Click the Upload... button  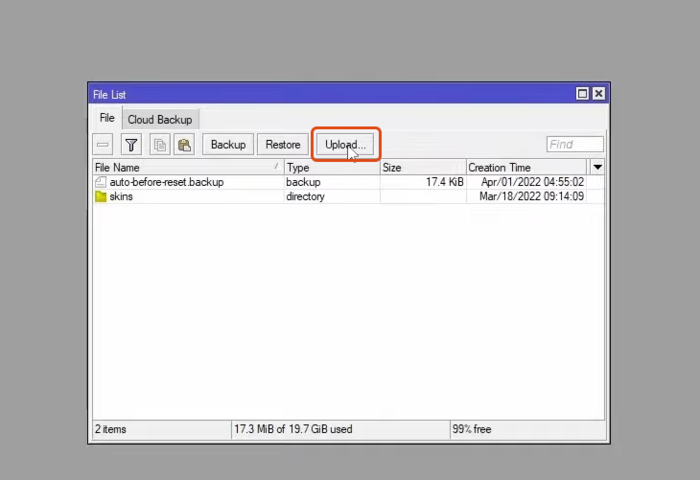pyautogui.click(x=345, y=145)
